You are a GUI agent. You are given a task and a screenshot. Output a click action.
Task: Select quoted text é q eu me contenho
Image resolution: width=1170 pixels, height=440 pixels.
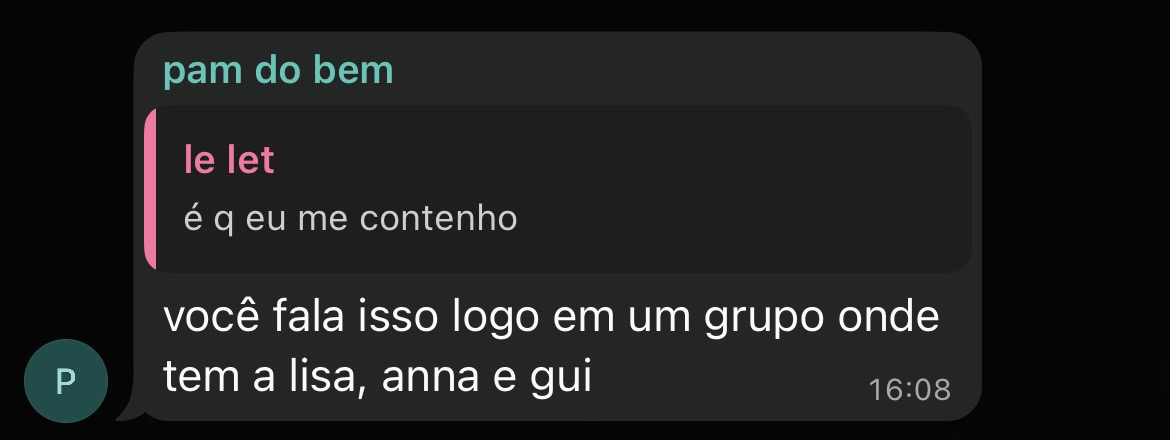click(351, 219)
